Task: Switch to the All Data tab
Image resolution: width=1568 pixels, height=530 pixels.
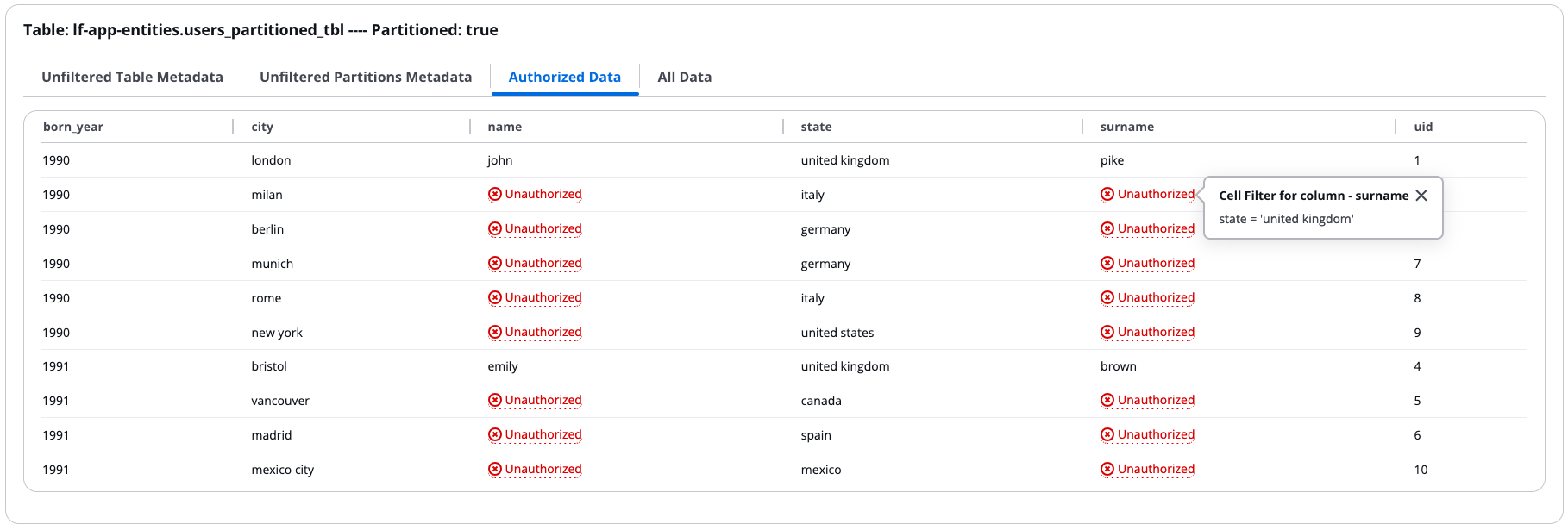Action: coord(684,77)
